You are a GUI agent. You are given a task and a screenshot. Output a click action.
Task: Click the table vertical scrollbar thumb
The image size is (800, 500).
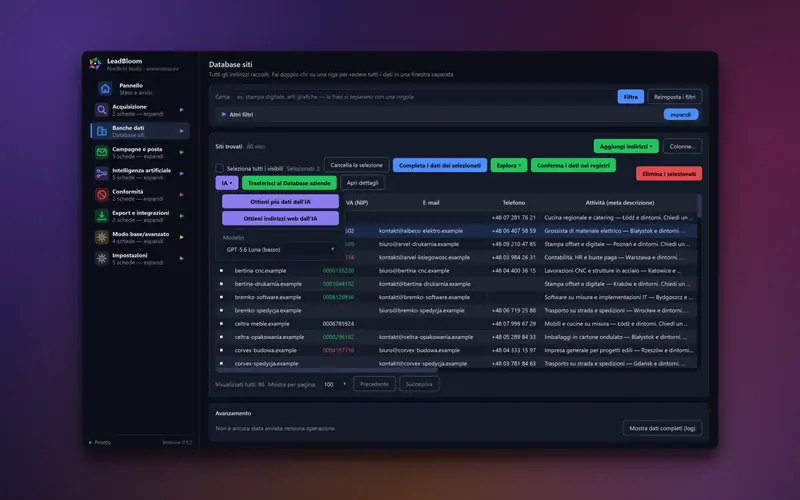699,206
